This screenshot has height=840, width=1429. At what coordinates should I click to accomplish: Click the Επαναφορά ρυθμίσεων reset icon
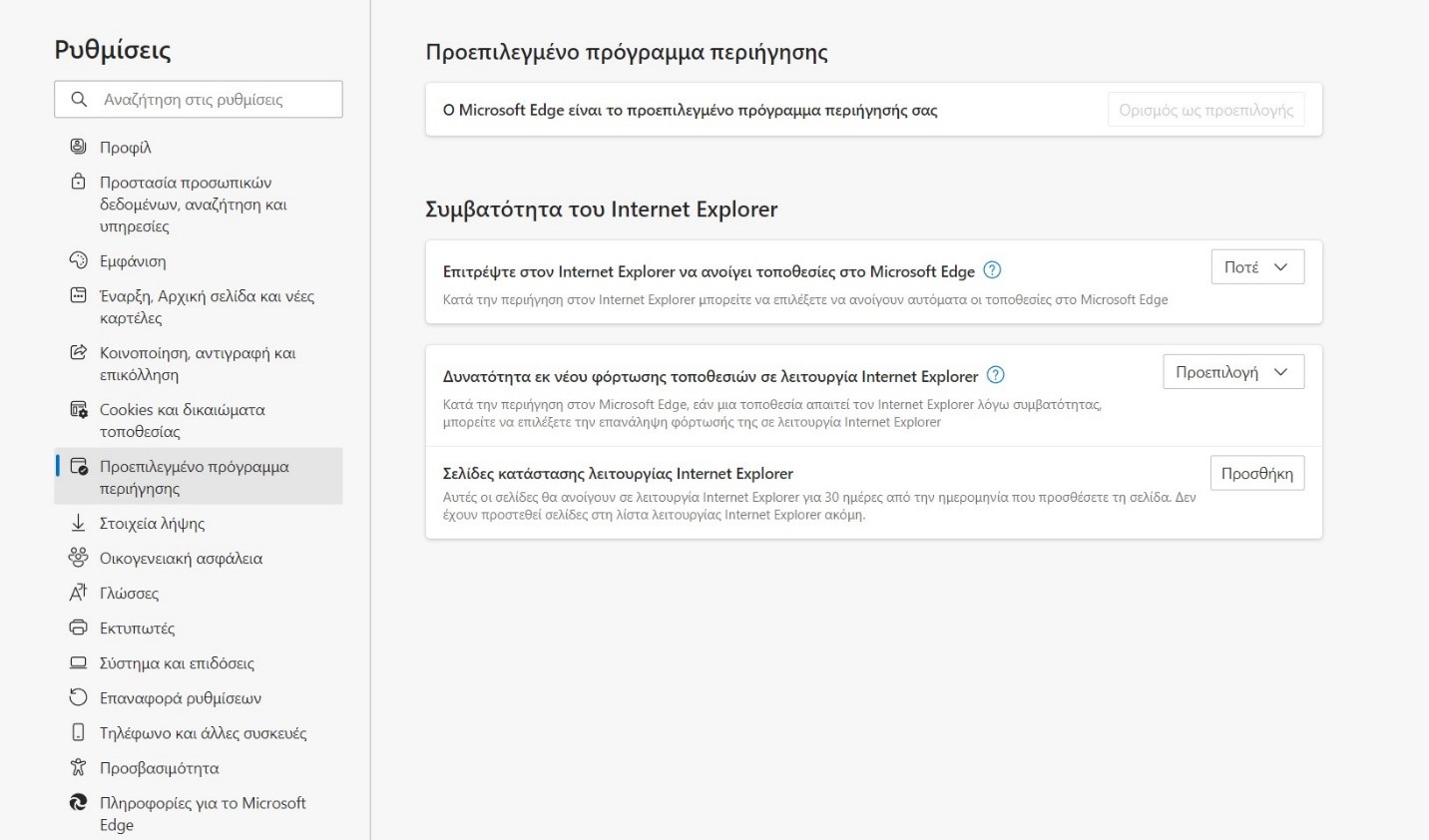(x=78, y=697)
